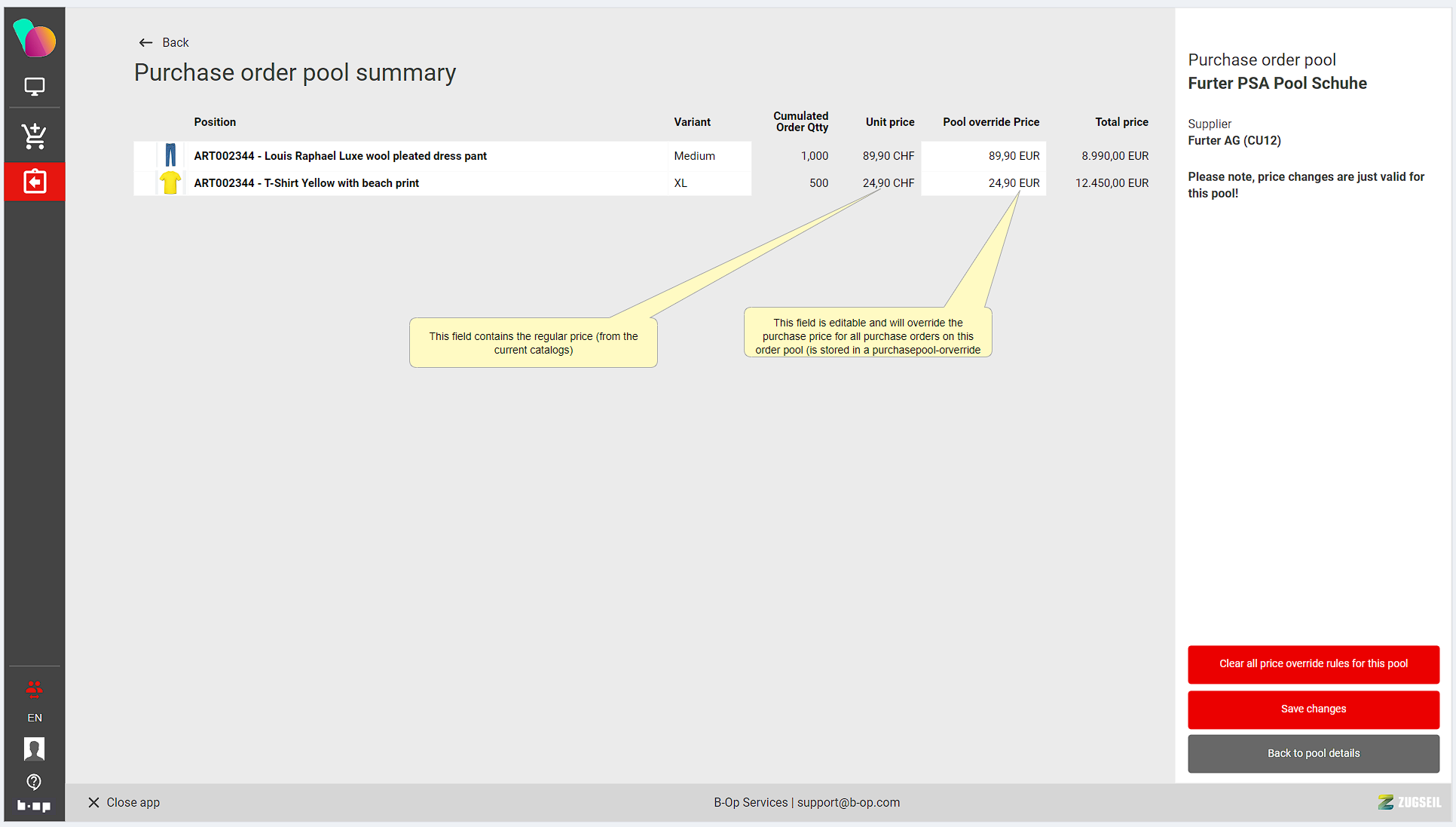Select the red purchase order pool icon
Image resolution: width=1456 pixels, height=827 pixels.
click(35, 182)
